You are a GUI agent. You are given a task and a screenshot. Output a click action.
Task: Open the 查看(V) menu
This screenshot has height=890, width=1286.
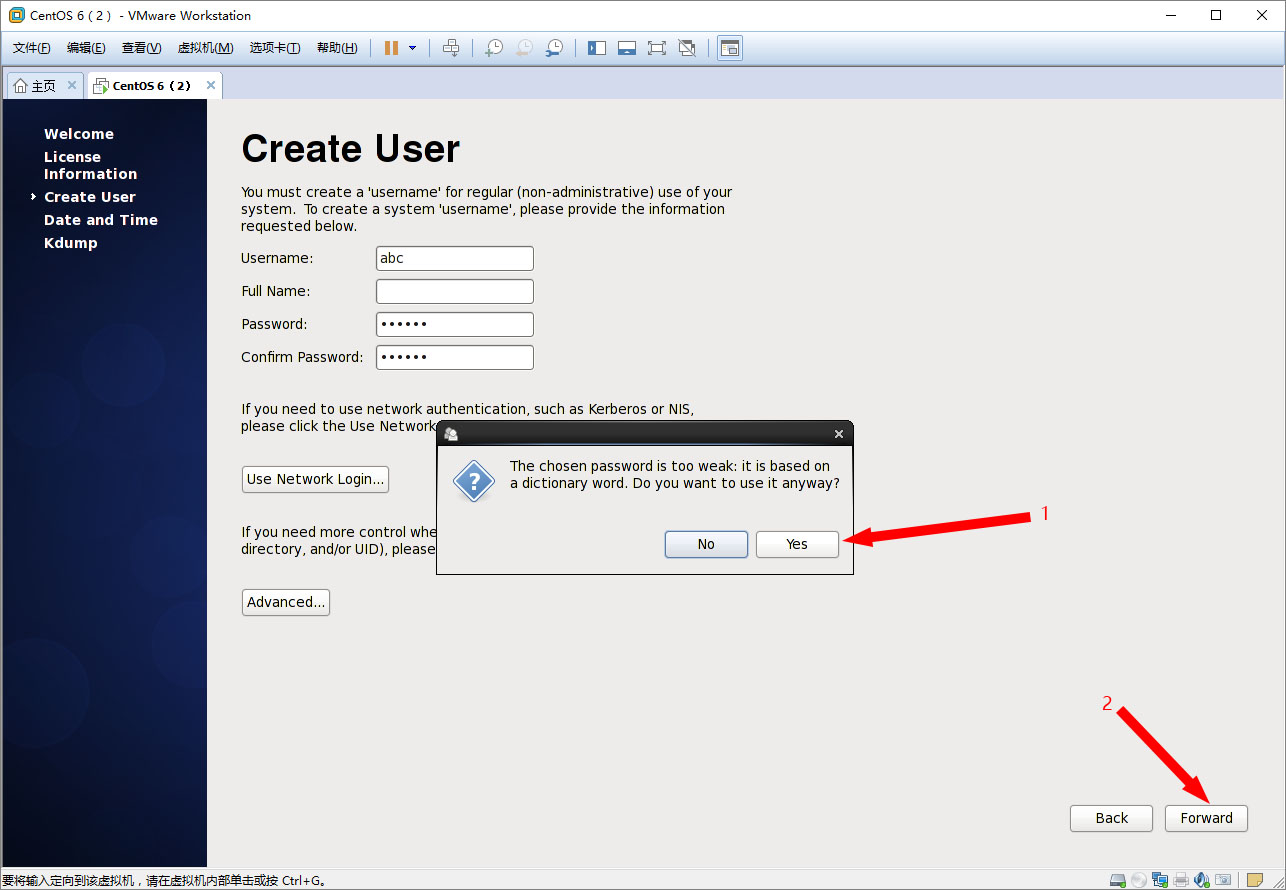[x=141, y=48]
